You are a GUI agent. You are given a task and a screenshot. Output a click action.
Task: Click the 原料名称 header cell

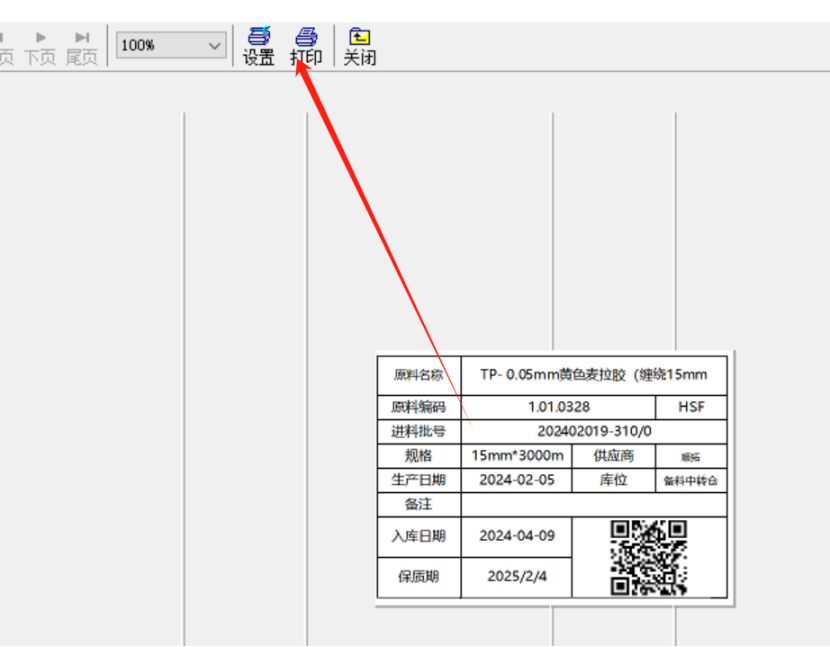419,375
